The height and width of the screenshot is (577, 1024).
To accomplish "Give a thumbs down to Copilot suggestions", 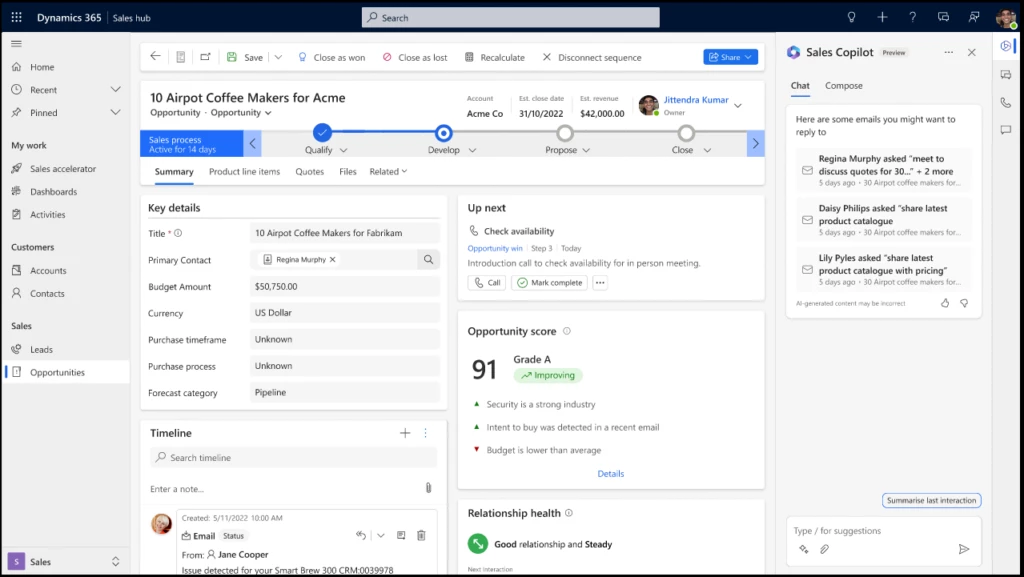I will [964, 303].
